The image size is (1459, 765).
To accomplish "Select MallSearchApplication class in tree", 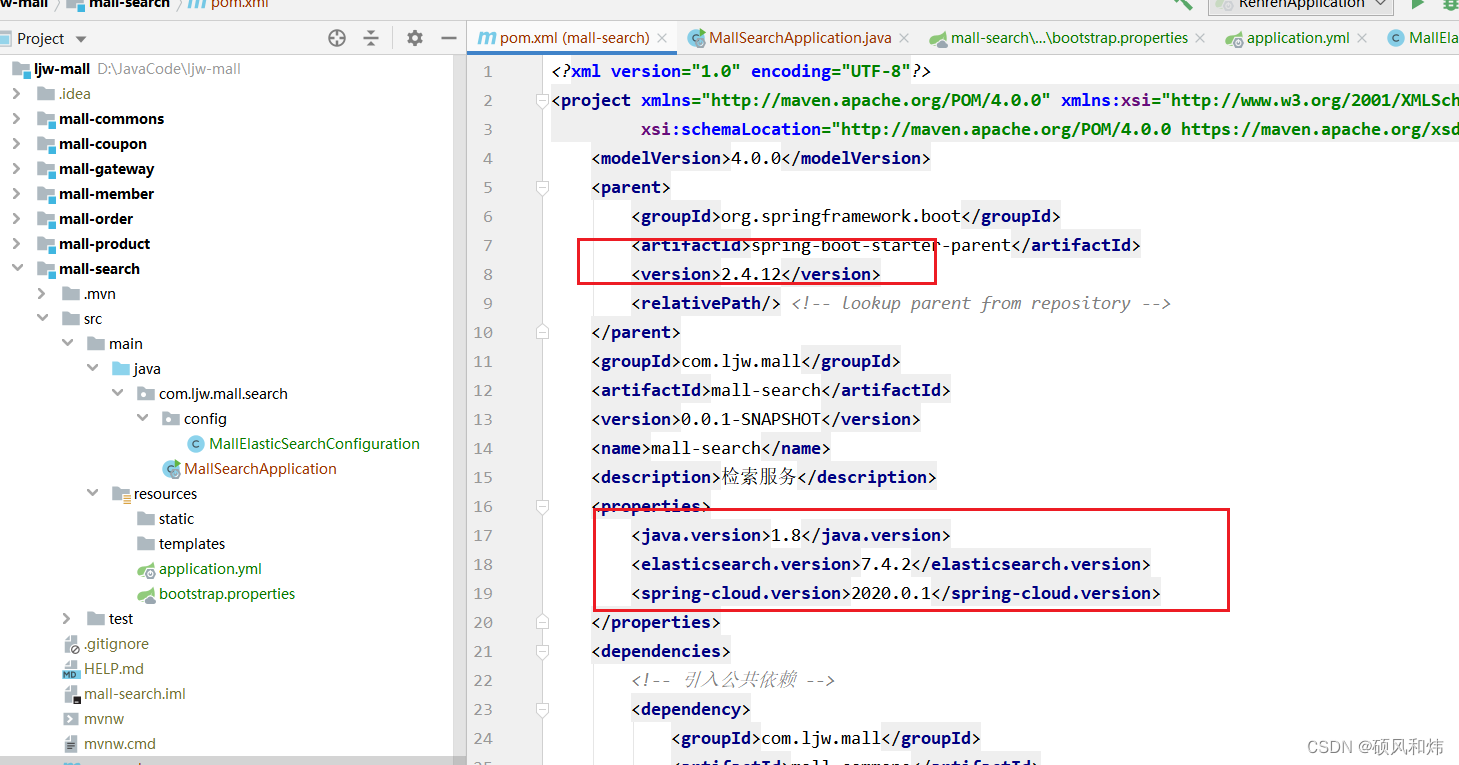I will point(260,469).
